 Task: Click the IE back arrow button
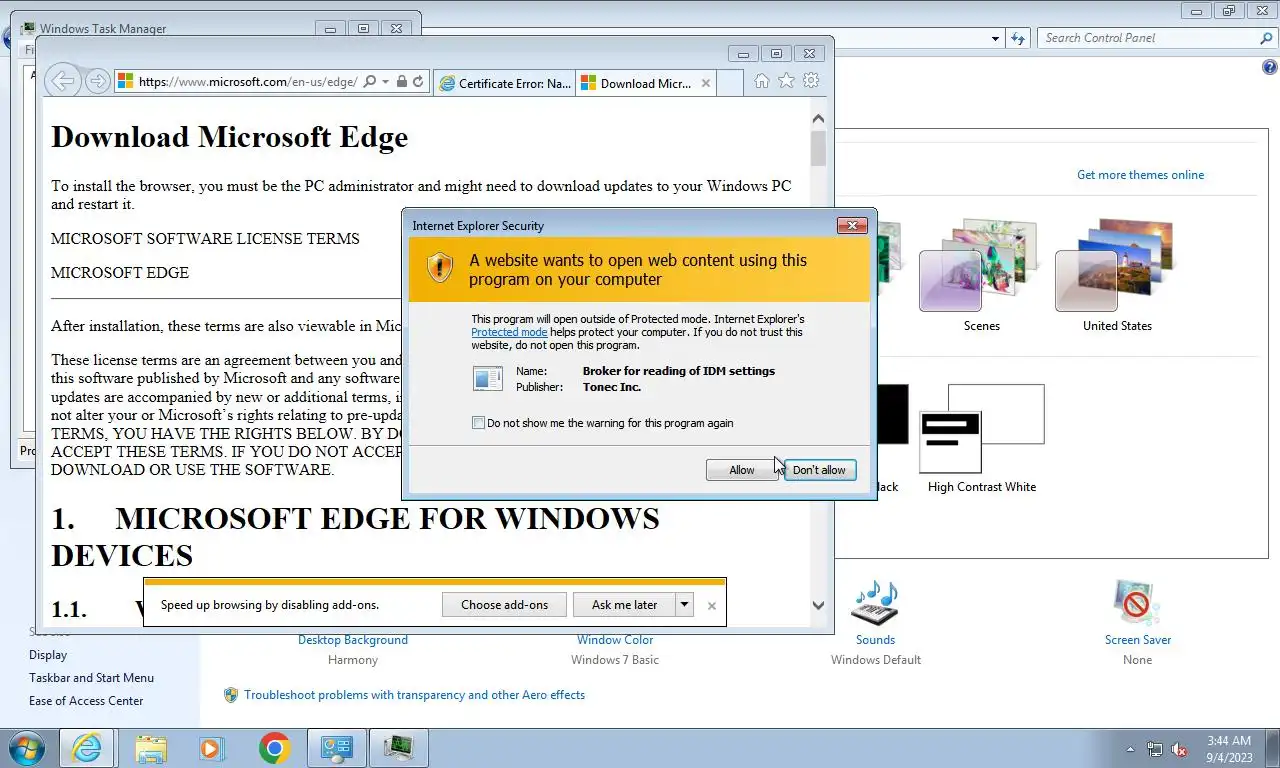coord(63,82)
